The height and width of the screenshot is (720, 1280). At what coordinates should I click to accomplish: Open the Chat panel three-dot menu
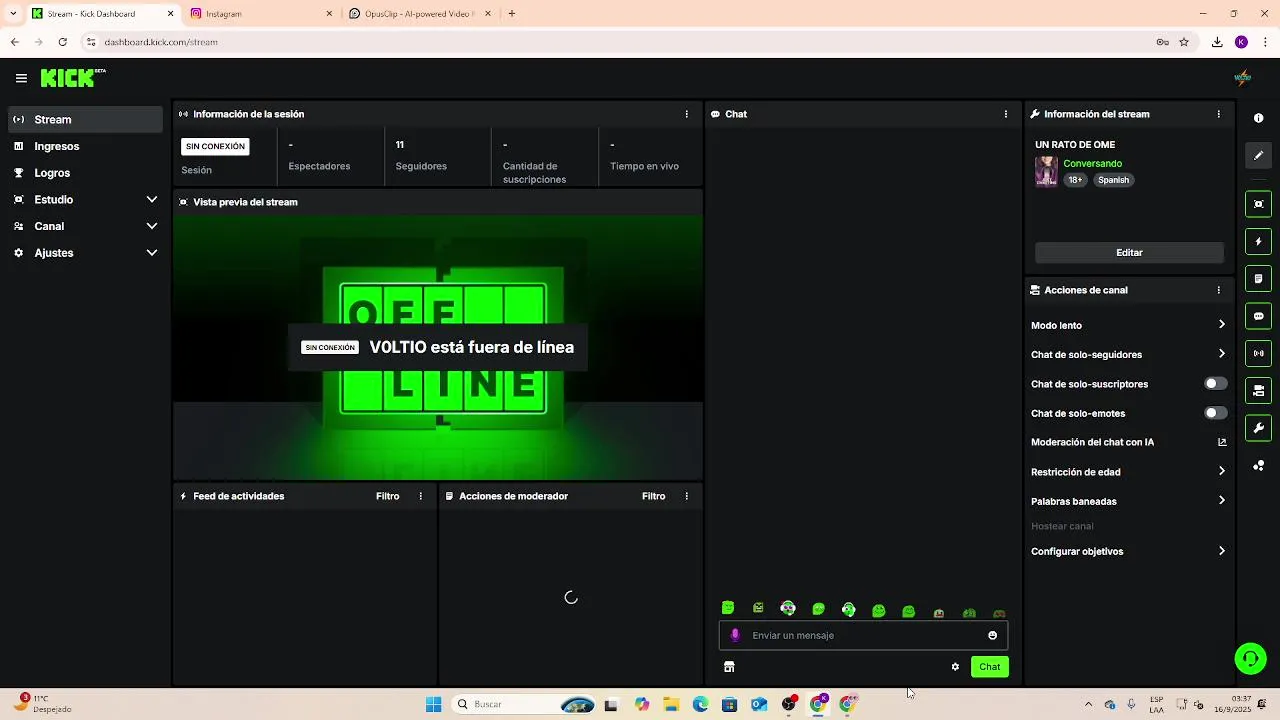(x=1005, y=114)
